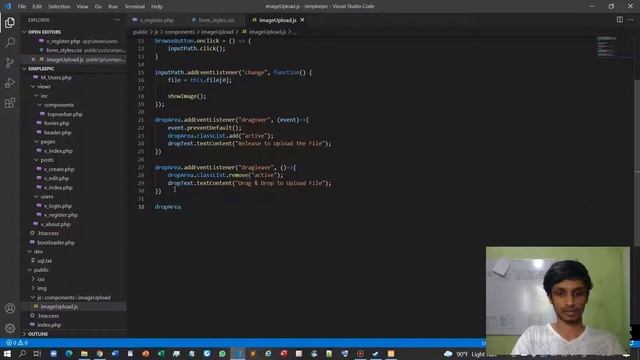
Task: Open the Go menu
Action: (98, 7)
